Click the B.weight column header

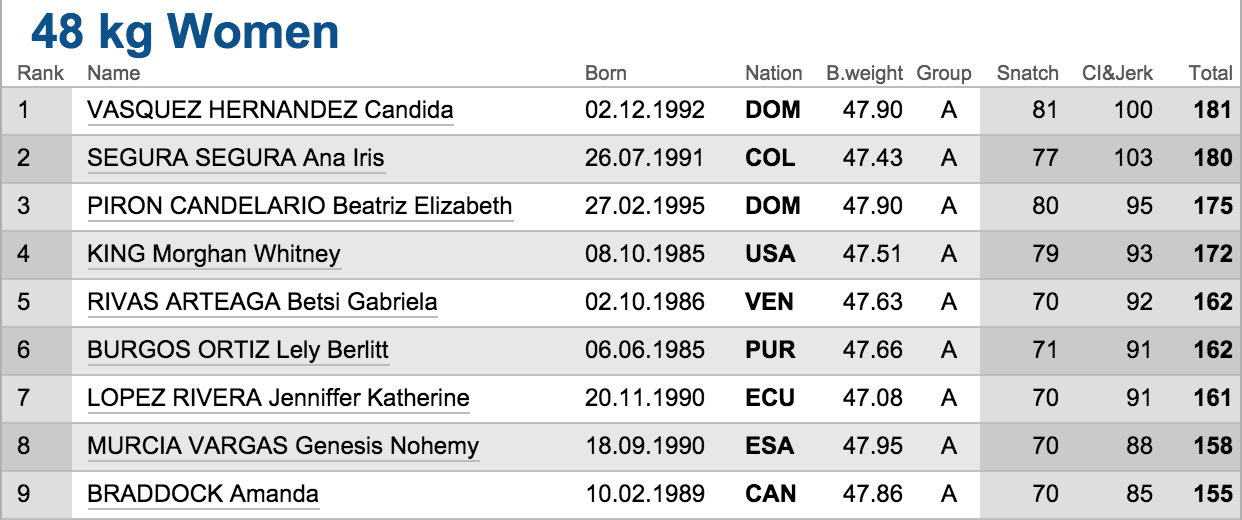pos(864,73)
